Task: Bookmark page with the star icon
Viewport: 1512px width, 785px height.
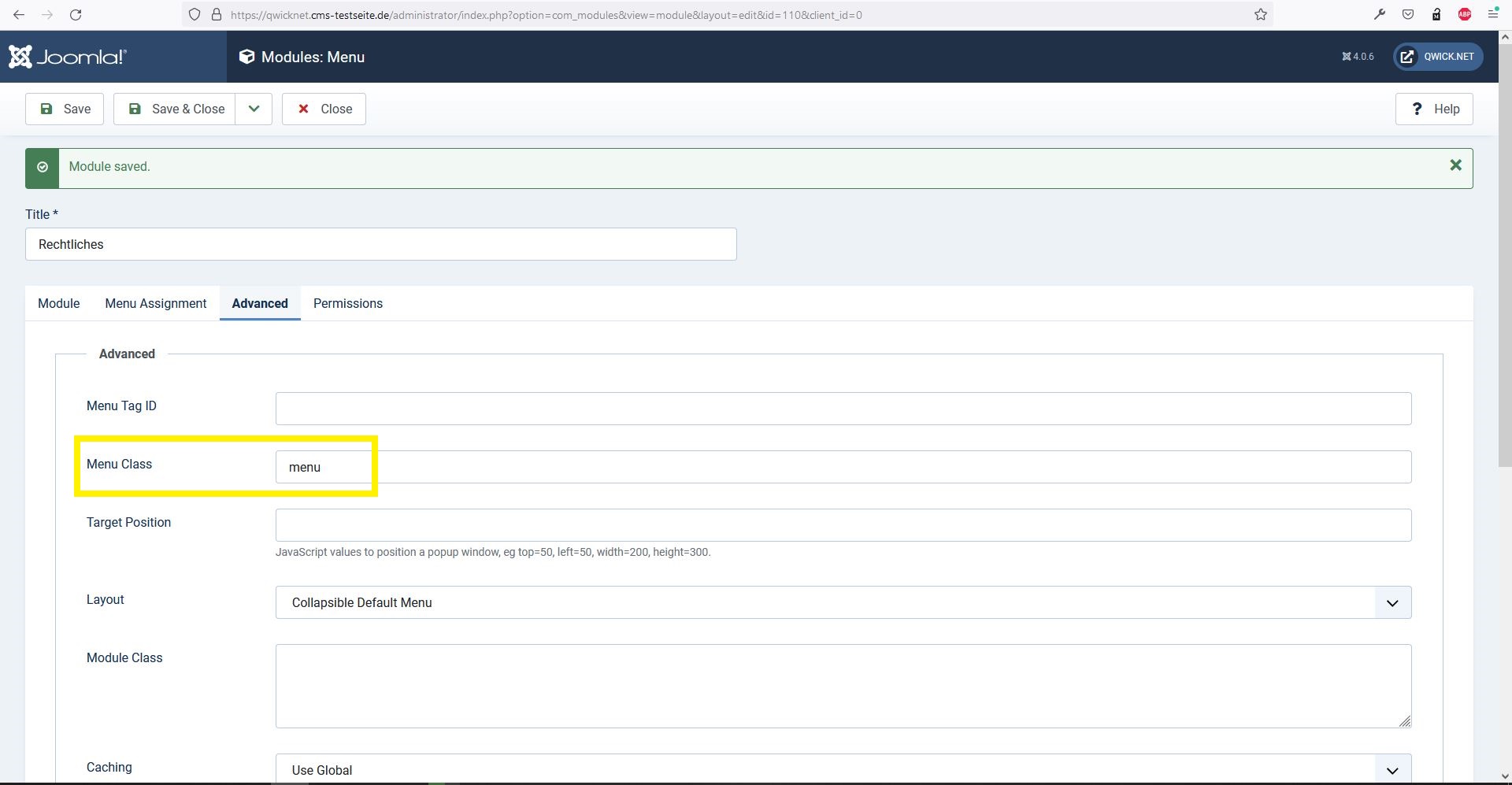Action: [1261, 15]
